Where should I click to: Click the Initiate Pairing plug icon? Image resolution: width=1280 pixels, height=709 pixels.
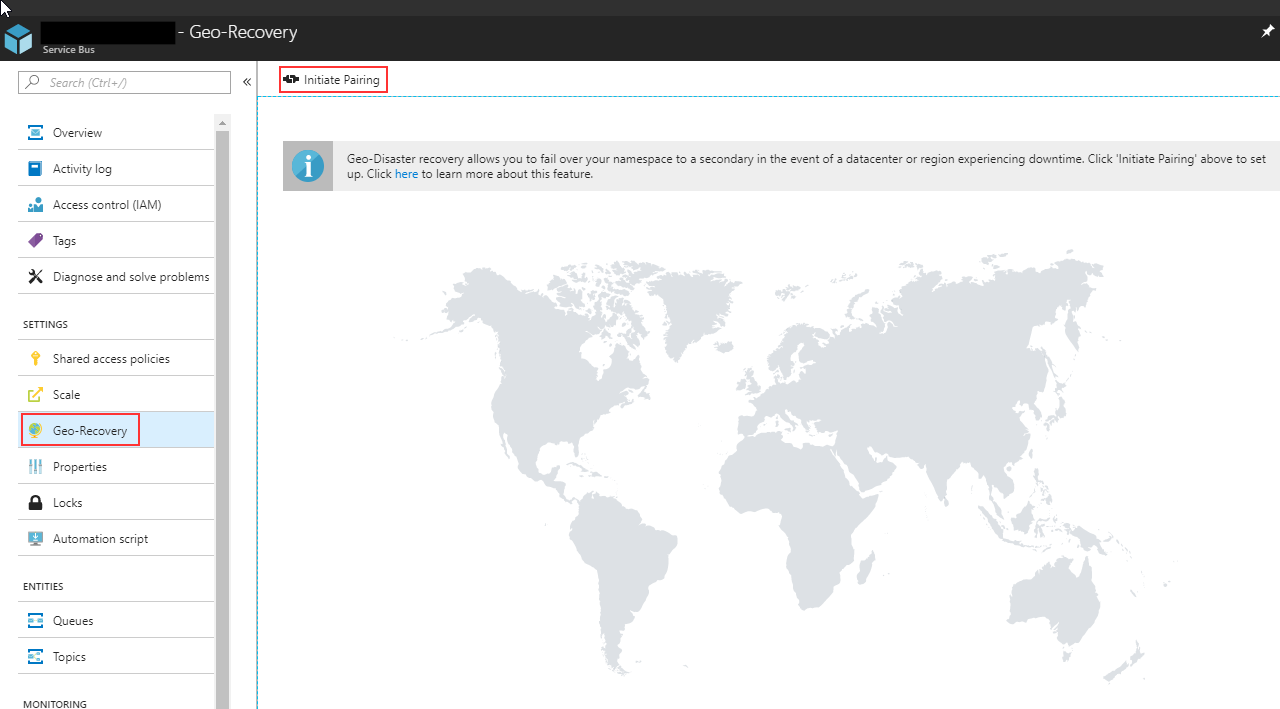click(x=291, y=79)
